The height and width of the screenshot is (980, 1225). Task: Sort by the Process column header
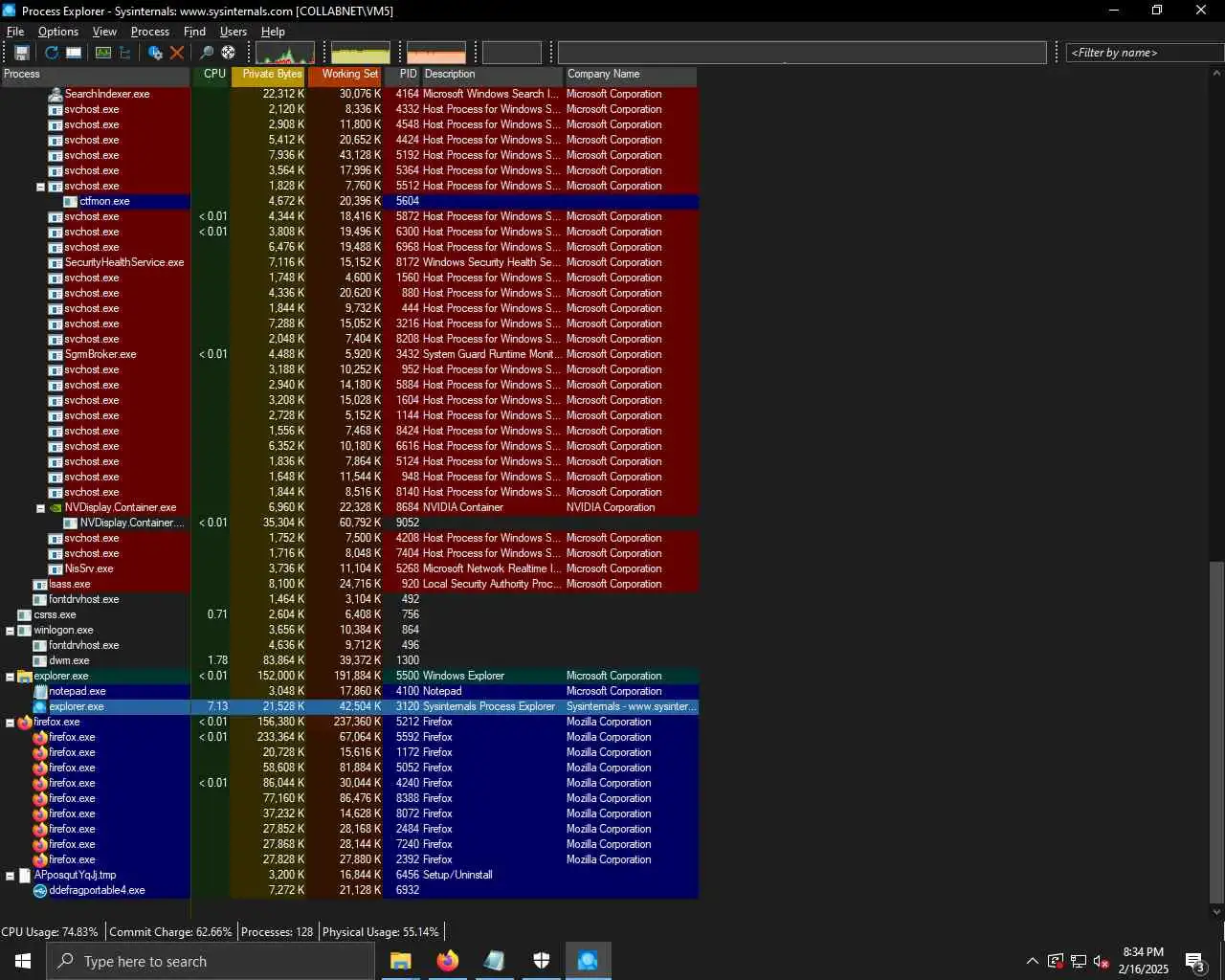point(95,75)
